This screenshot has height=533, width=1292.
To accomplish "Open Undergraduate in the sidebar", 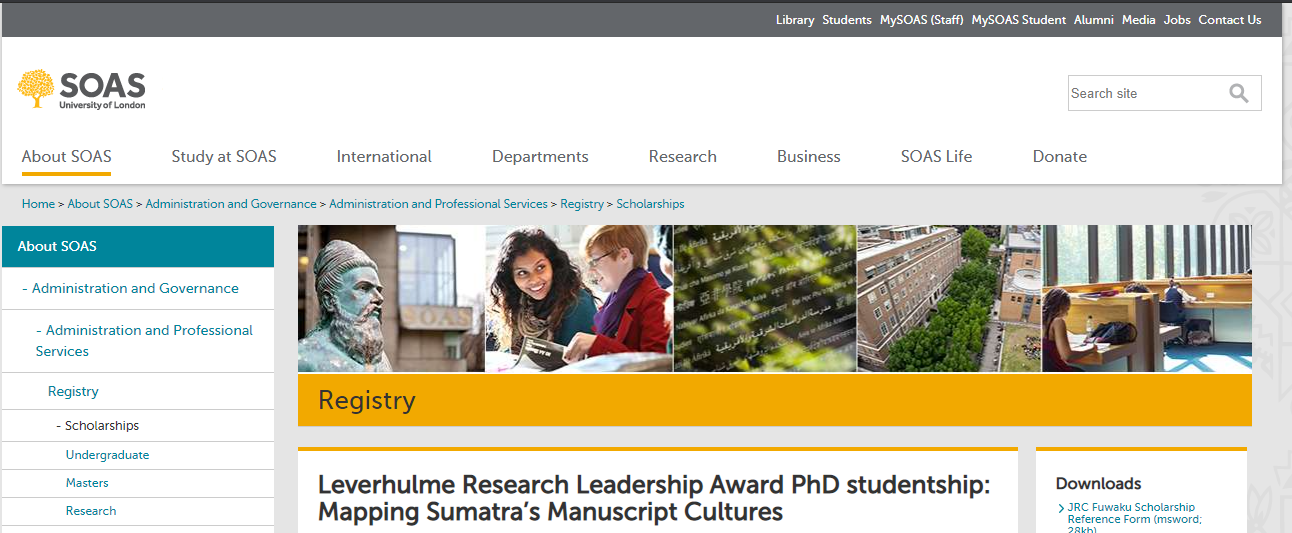I will tap(107, 455).
